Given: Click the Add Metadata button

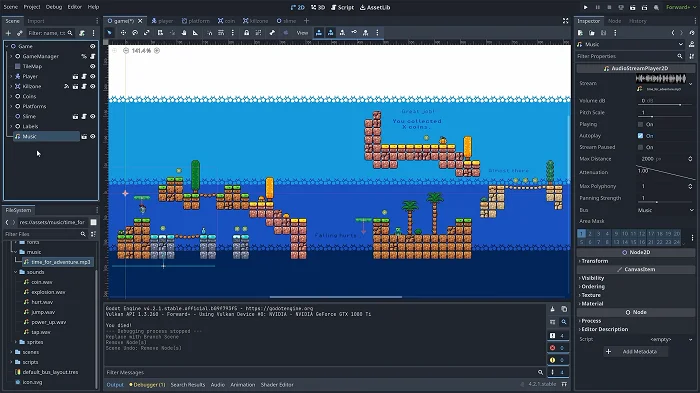Looking at the screenshot, I should [x=636, y=351].
